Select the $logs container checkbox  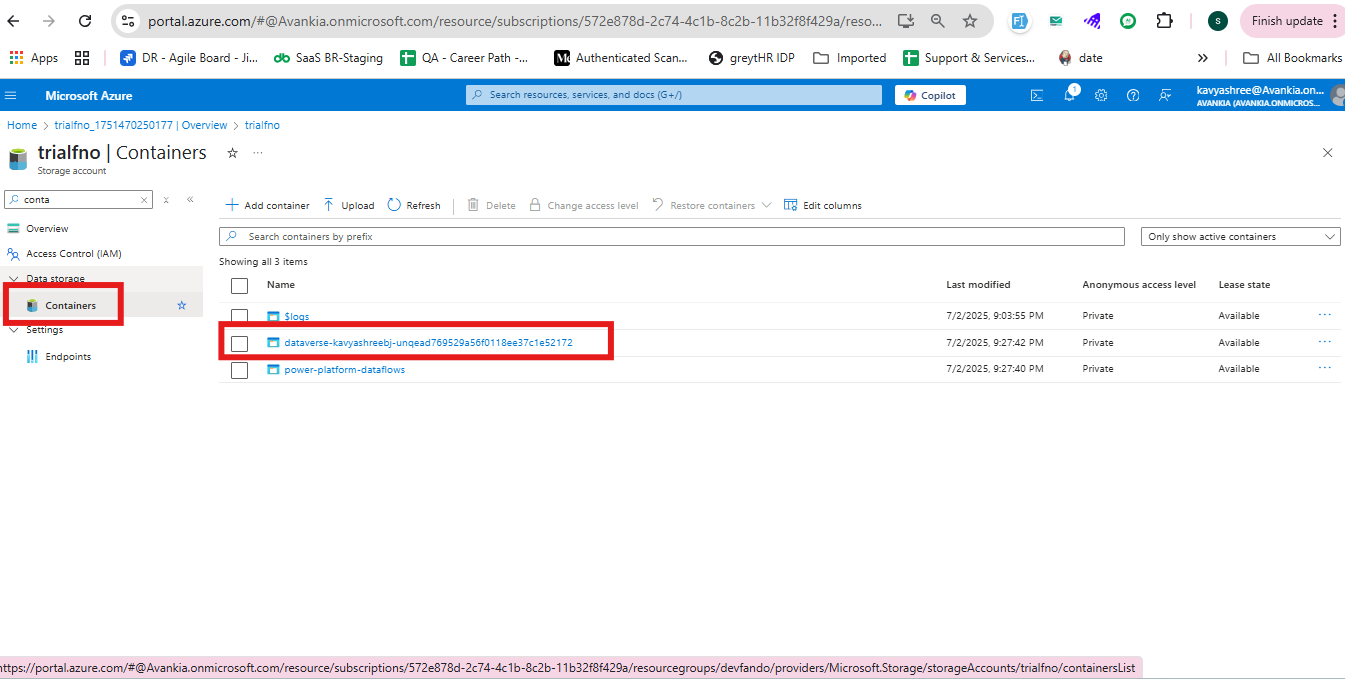point(239,316)
